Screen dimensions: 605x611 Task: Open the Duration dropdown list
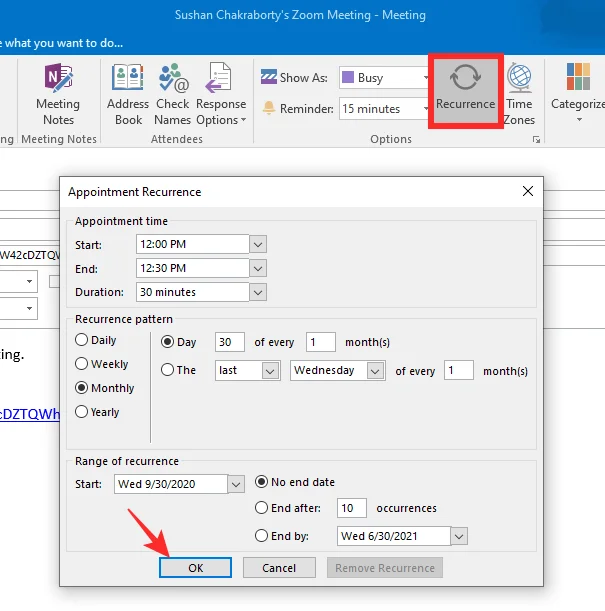pos(258,292)
